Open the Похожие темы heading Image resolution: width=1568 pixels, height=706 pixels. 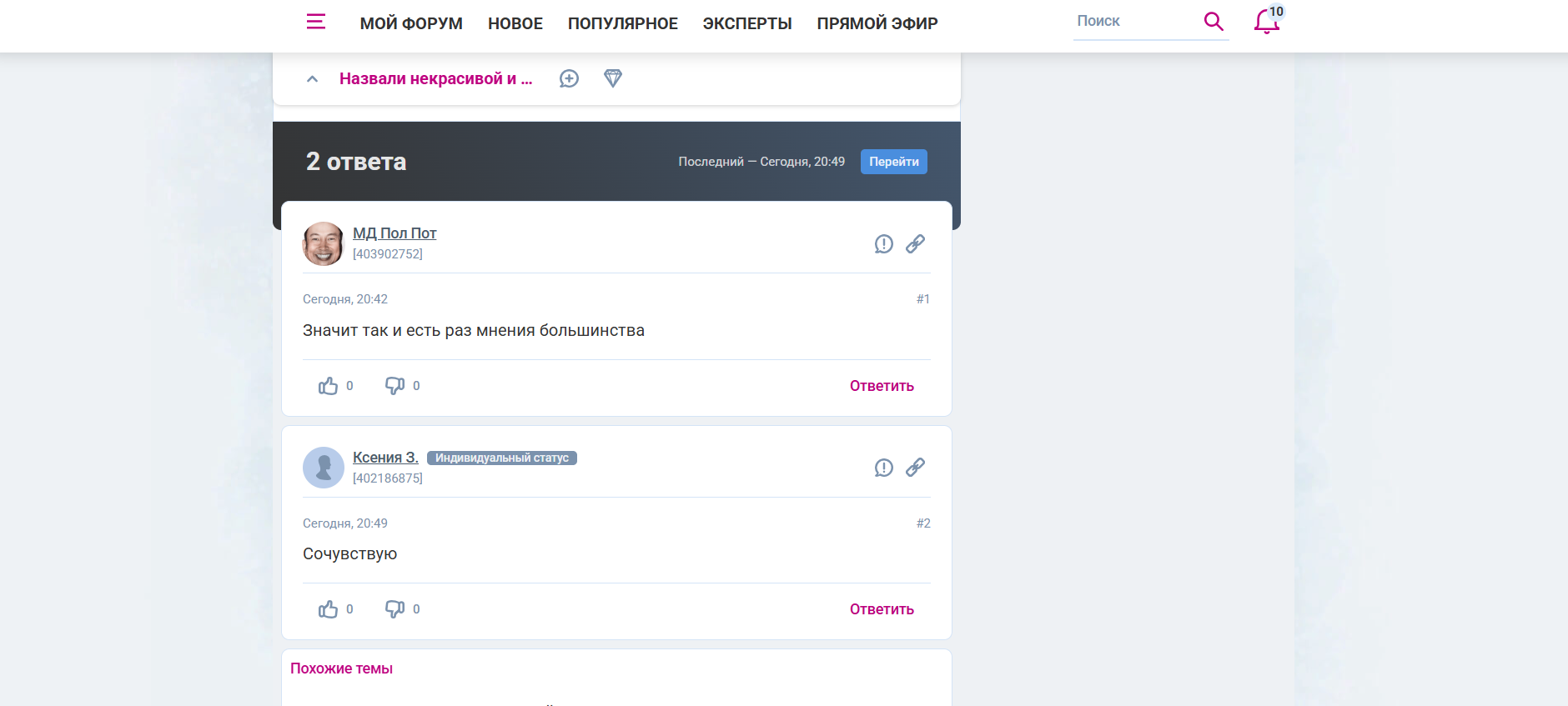point(341,668)
